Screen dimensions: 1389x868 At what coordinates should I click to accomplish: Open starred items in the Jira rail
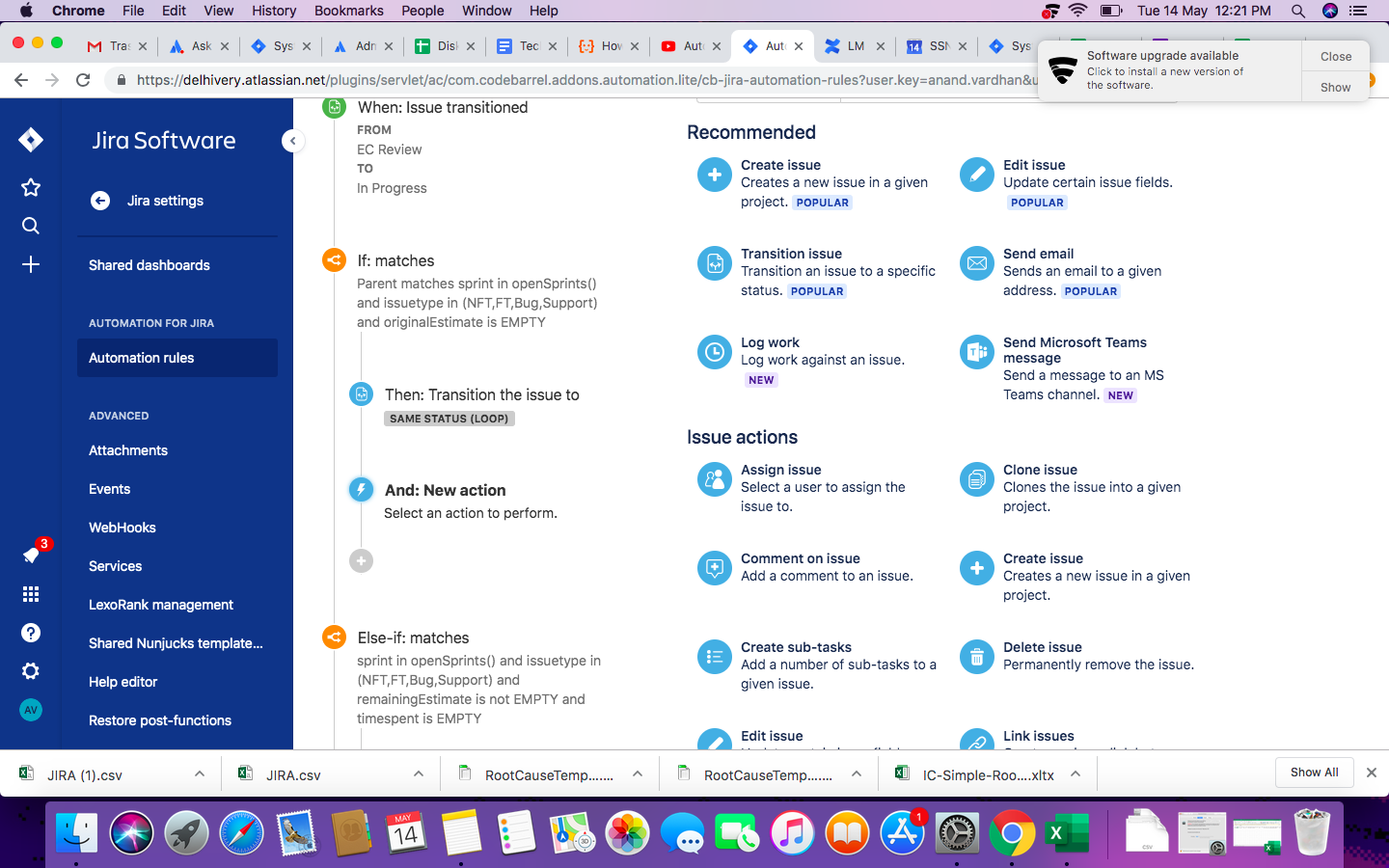(31, 187)
